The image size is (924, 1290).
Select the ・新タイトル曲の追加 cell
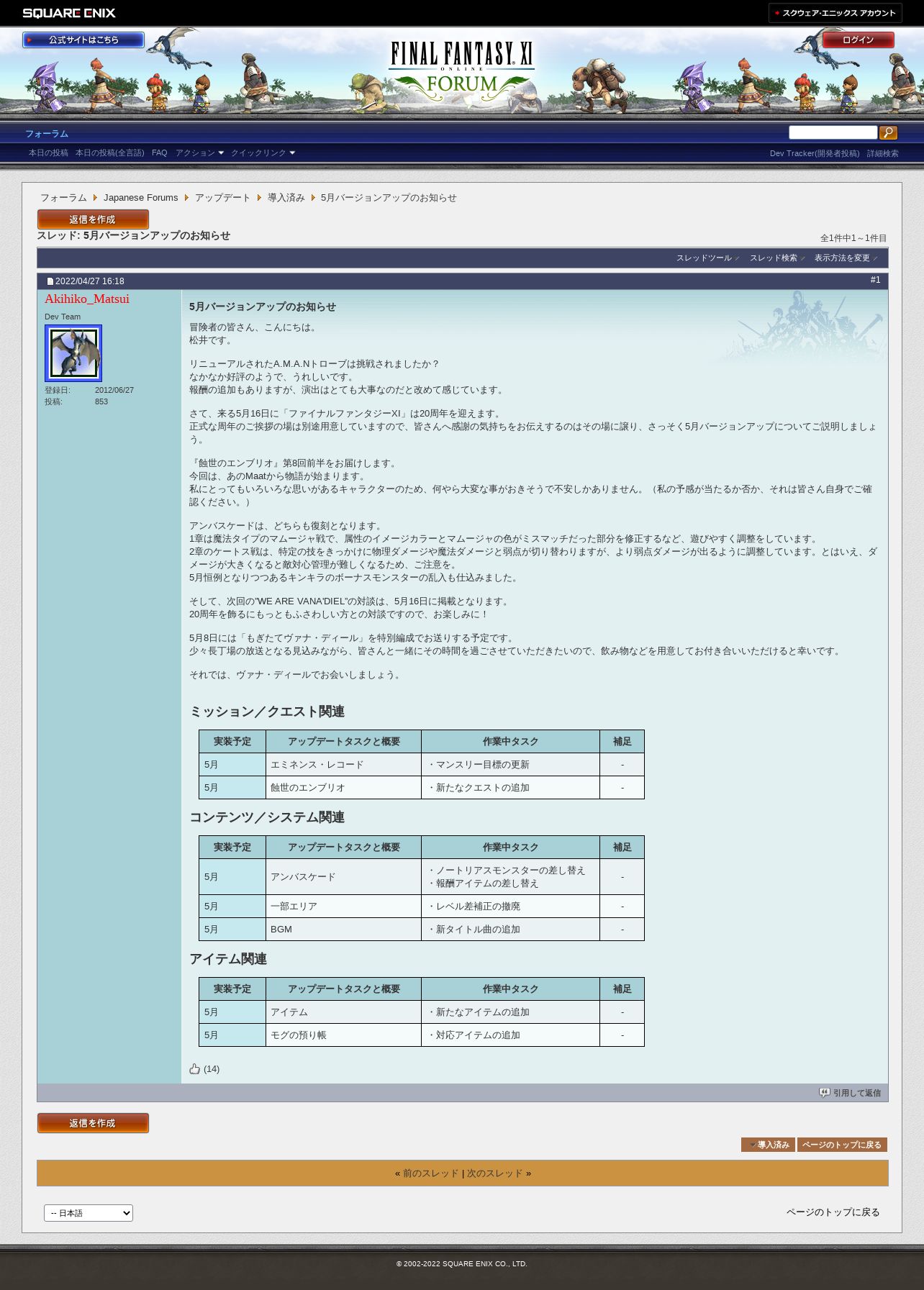(510, 930)
